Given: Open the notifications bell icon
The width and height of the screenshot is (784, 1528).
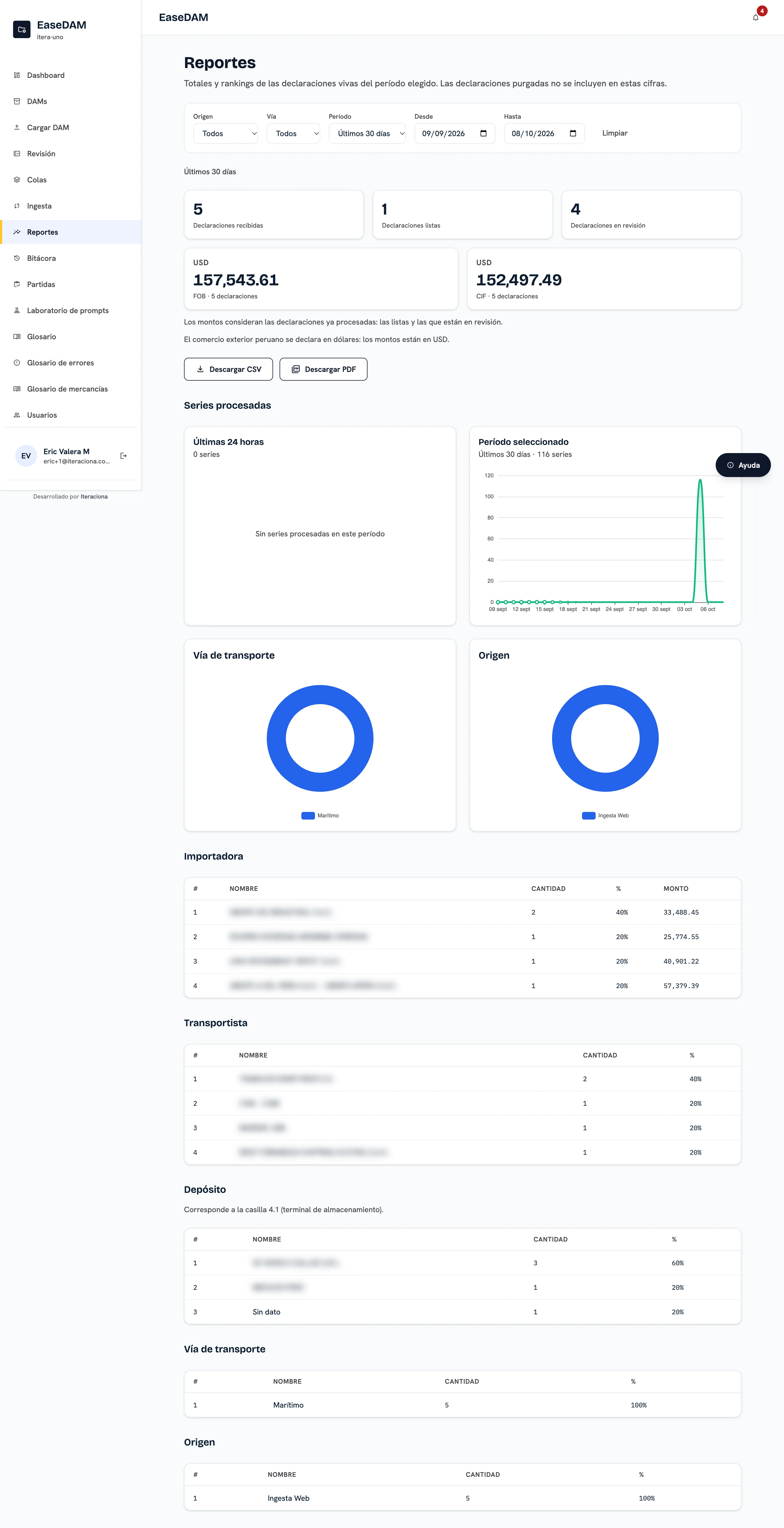Looking at the screenshot, I should point(755,18).
